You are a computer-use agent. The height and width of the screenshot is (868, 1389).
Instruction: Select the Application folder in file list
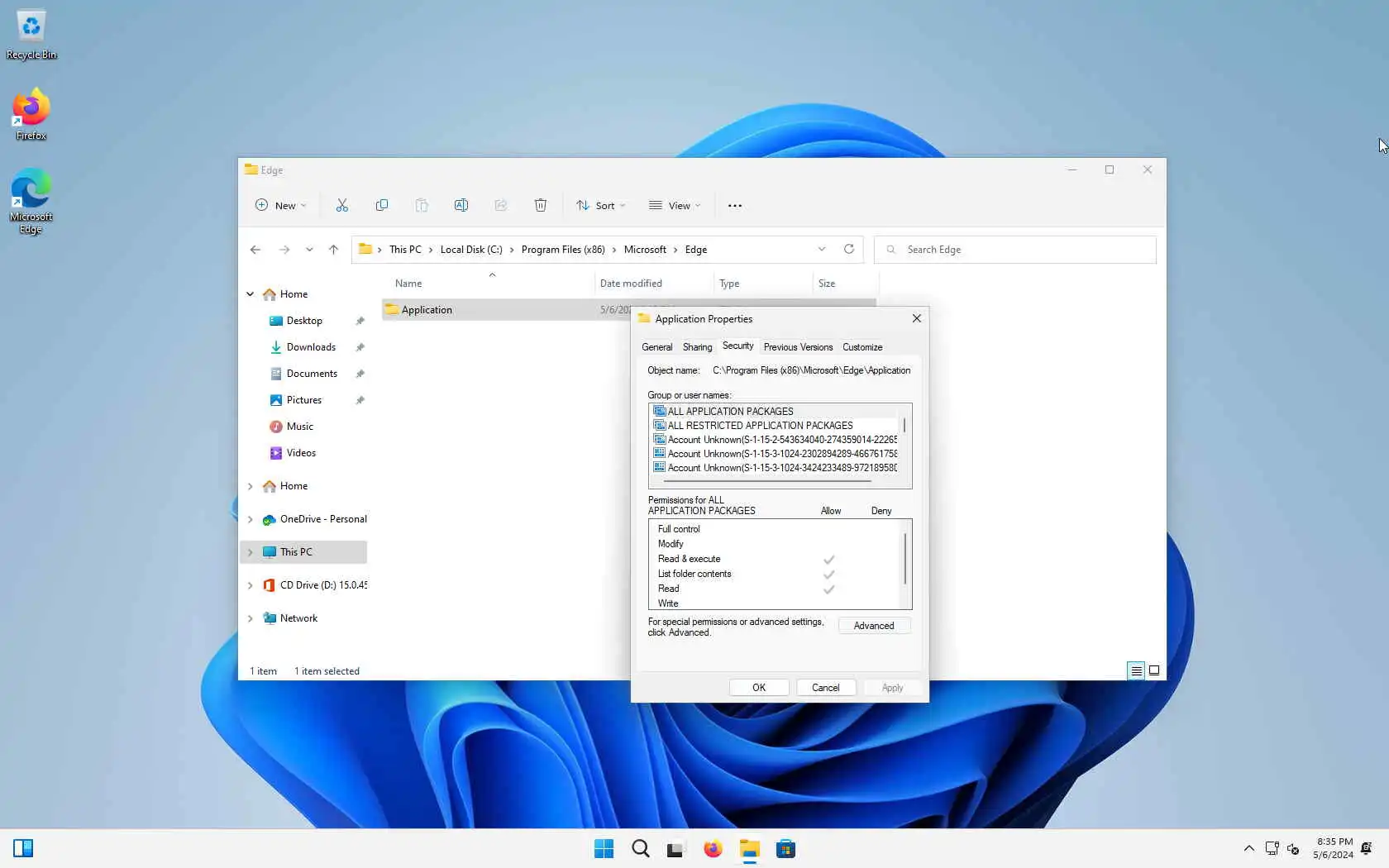tap(427, 310)
